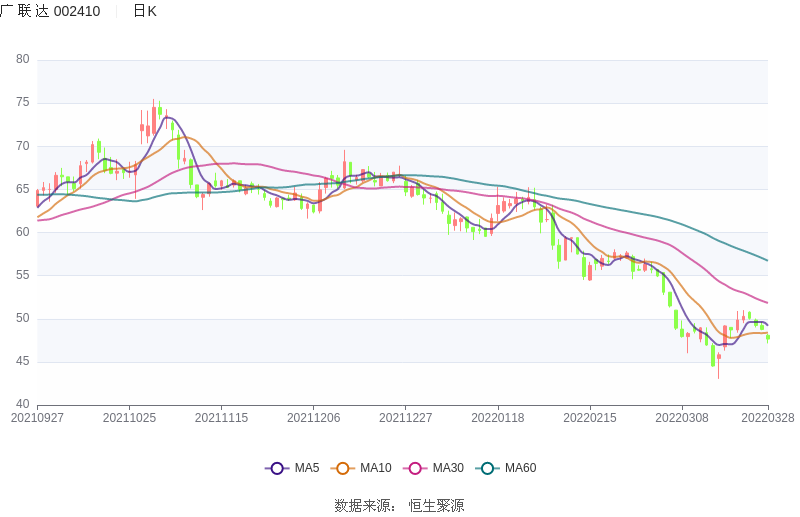800x517 pixels.
Task: Click the 60 price level axis label
Action: point(23,232)
